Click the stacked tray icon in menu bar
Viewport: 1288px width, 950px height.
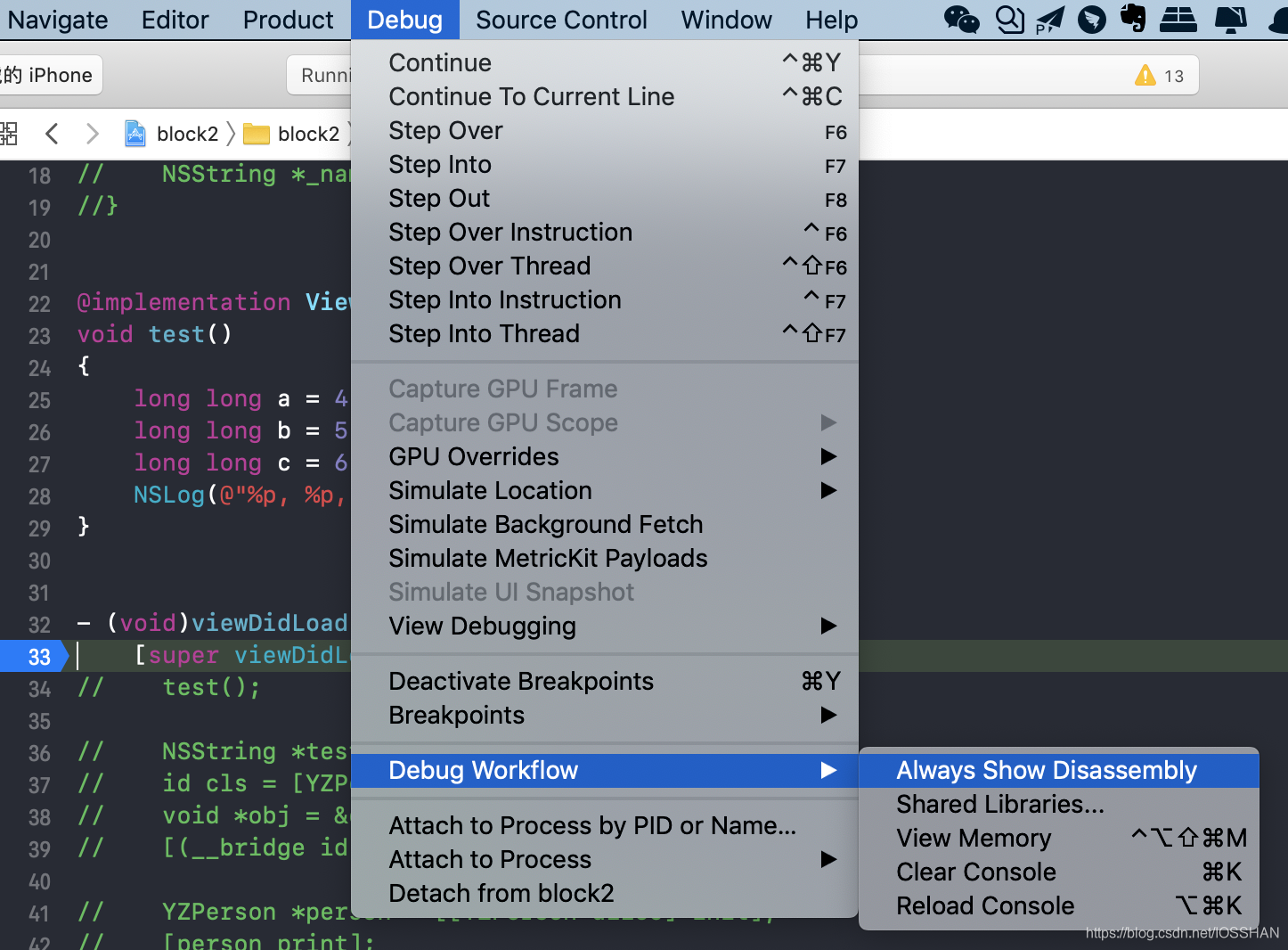click(1178, 19)
